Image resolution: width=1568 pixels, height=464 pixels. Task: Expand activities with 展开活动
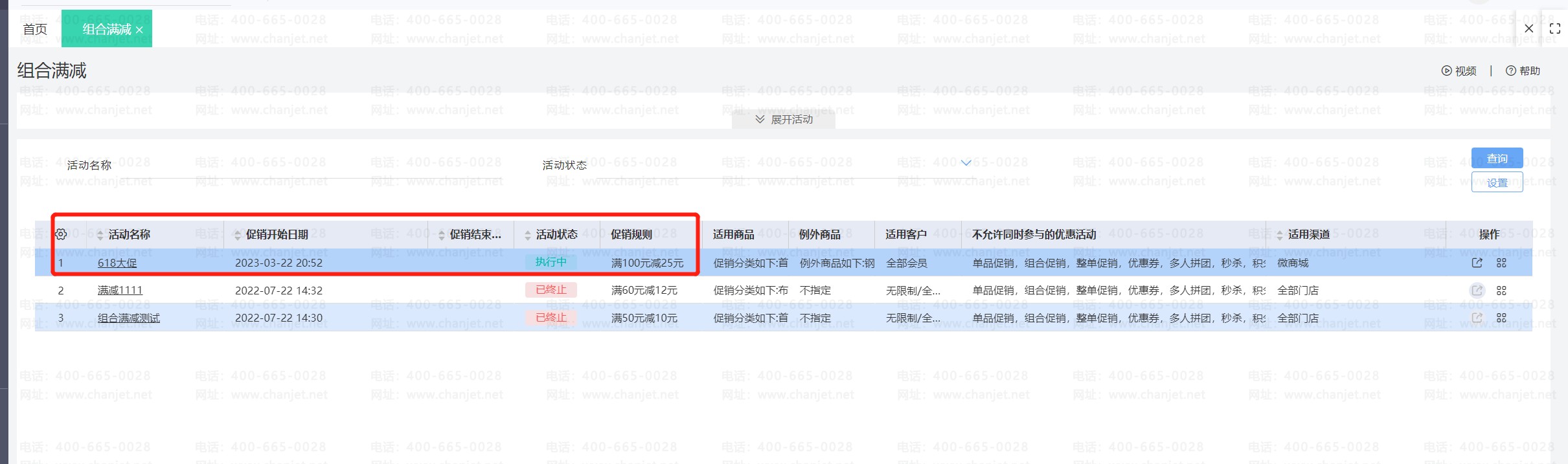point(783,120)
